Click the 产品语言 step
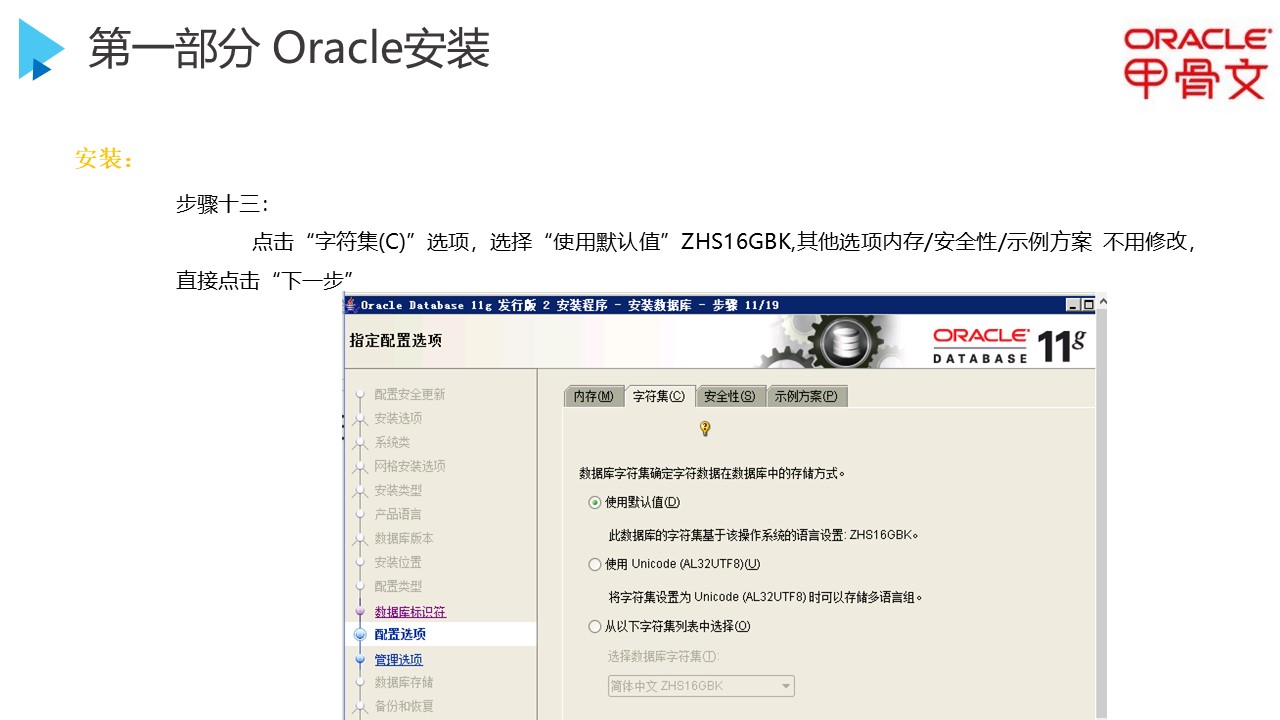The width and height of the screenshot is (1280, 720). point(398,514)
